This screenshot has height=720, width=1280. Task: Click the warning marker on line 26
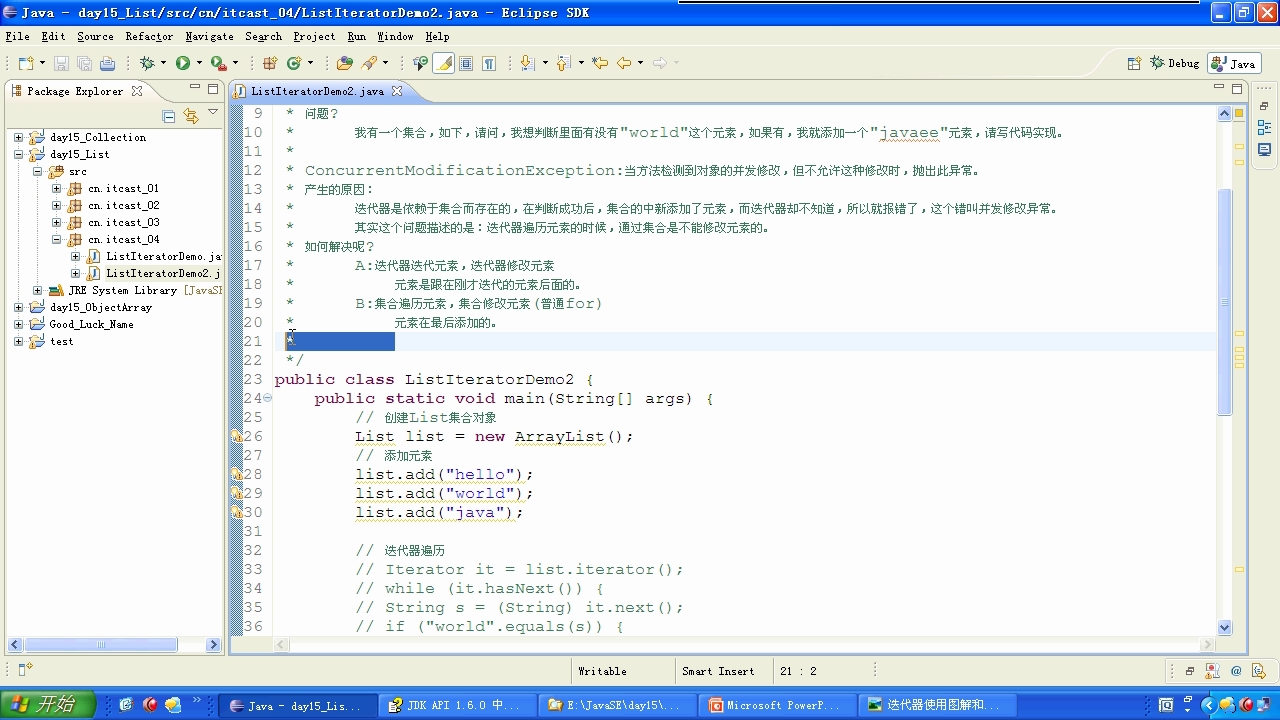click(x=237, y=436)
